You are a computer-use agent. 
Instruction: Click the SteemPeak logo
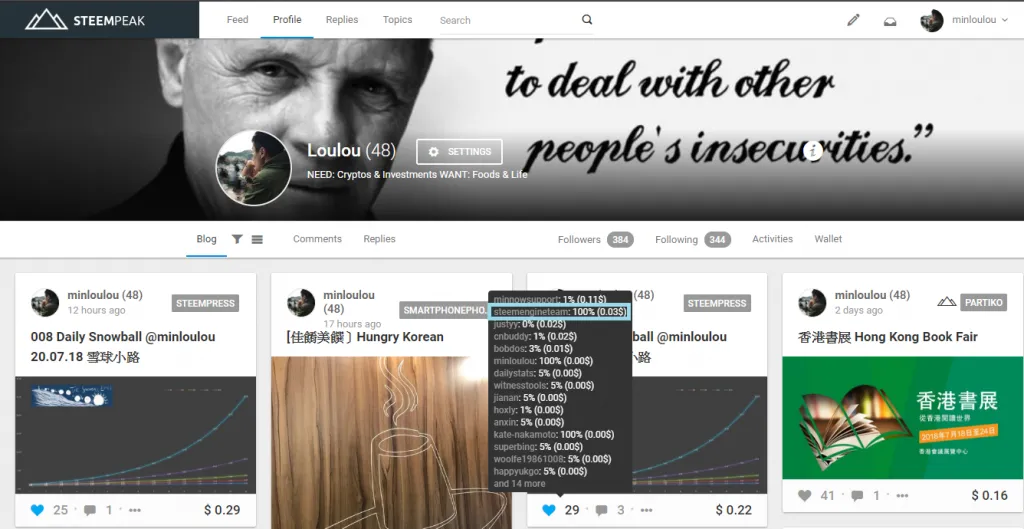click(85, 20)
